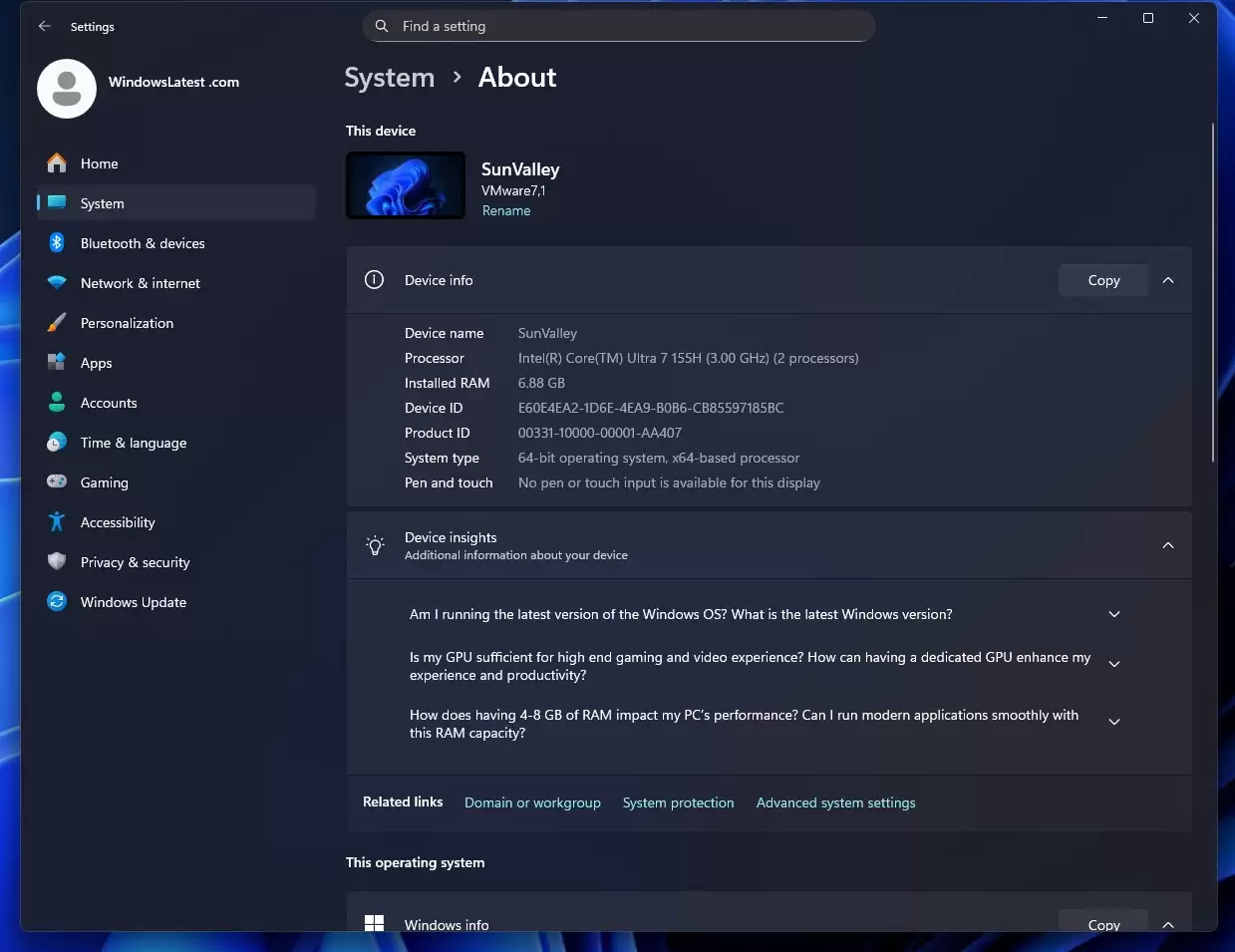
Task: Go to Home in the sidebar
Action: (x=99, y=163)
